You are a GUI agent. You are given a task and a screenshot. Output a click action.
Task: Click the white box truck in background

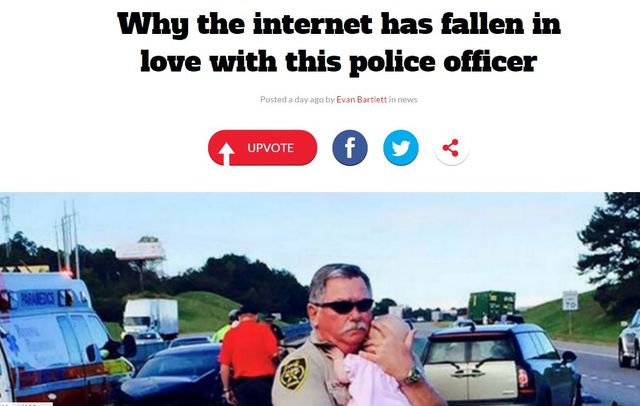coord(151,318)
